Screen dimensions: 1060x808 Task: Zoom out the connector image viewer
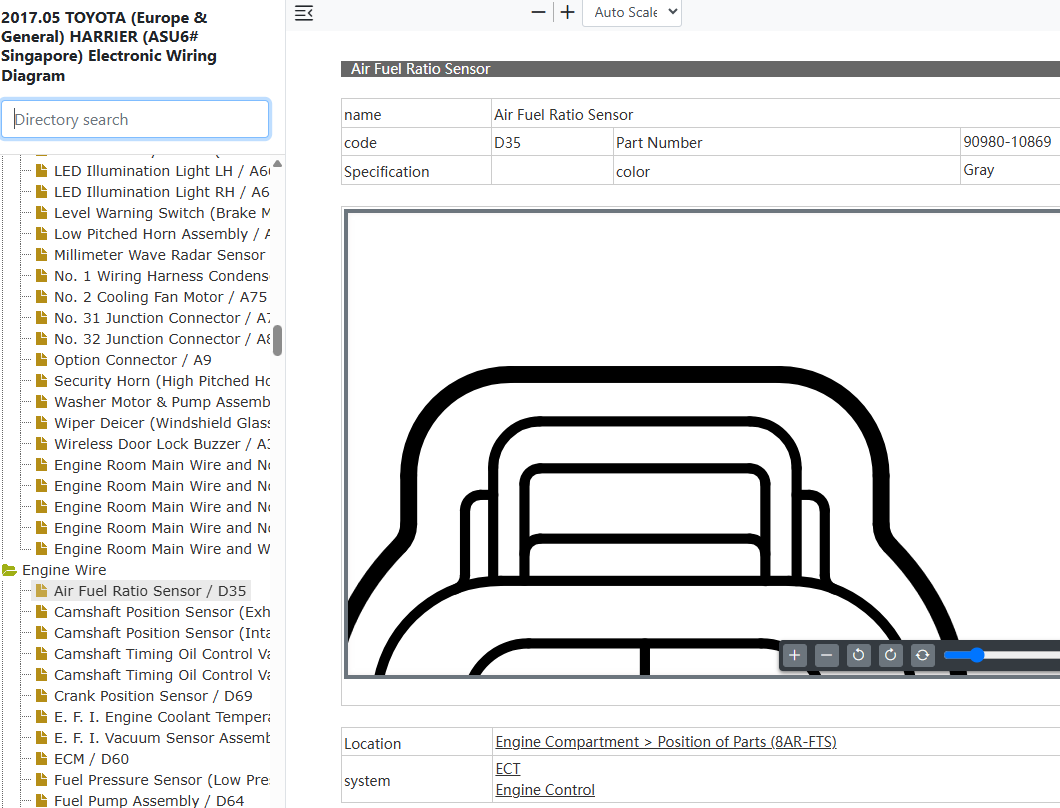826,655
